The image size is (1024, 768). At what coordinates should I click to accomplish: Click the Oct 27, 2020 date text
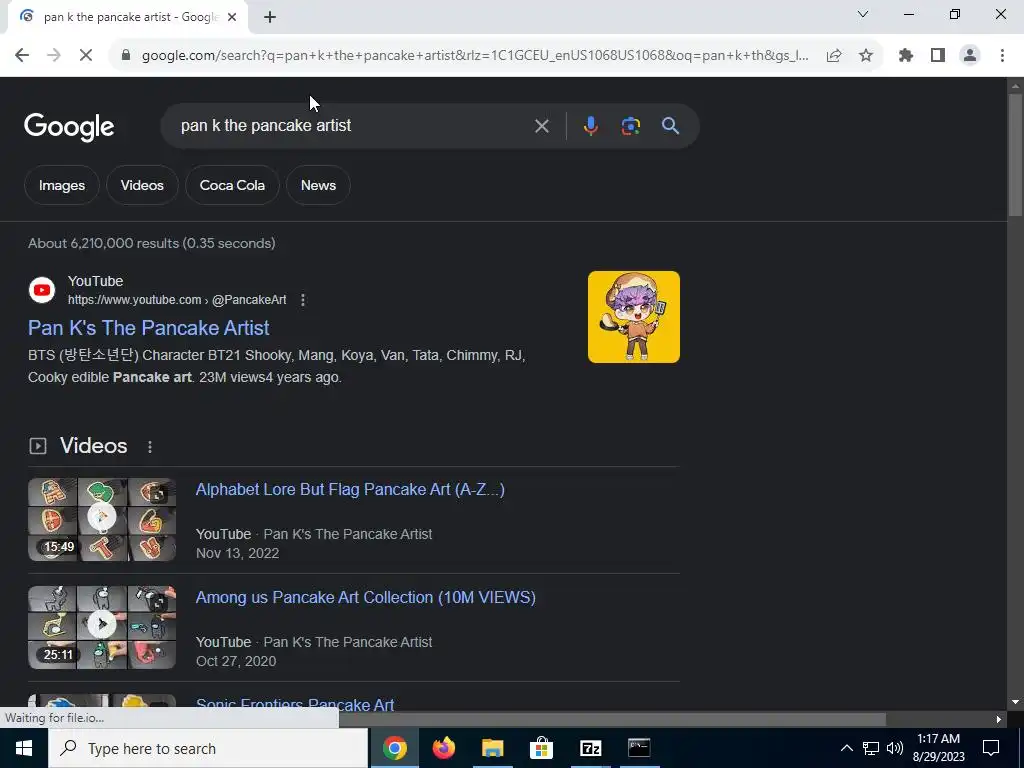[x=236, y=661]
